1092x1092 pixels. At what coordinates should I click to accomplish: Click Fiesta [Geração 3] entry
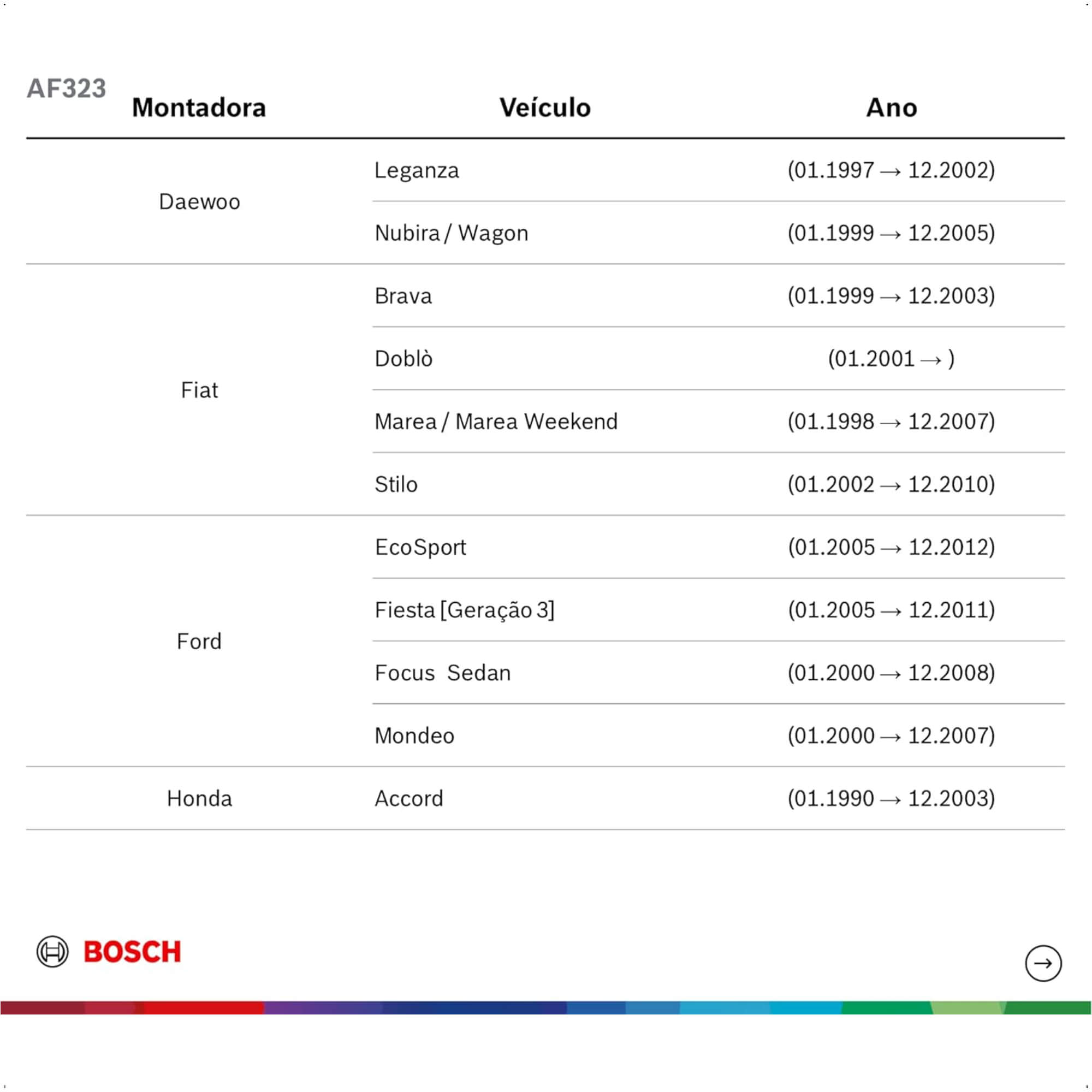click(465, 610)
